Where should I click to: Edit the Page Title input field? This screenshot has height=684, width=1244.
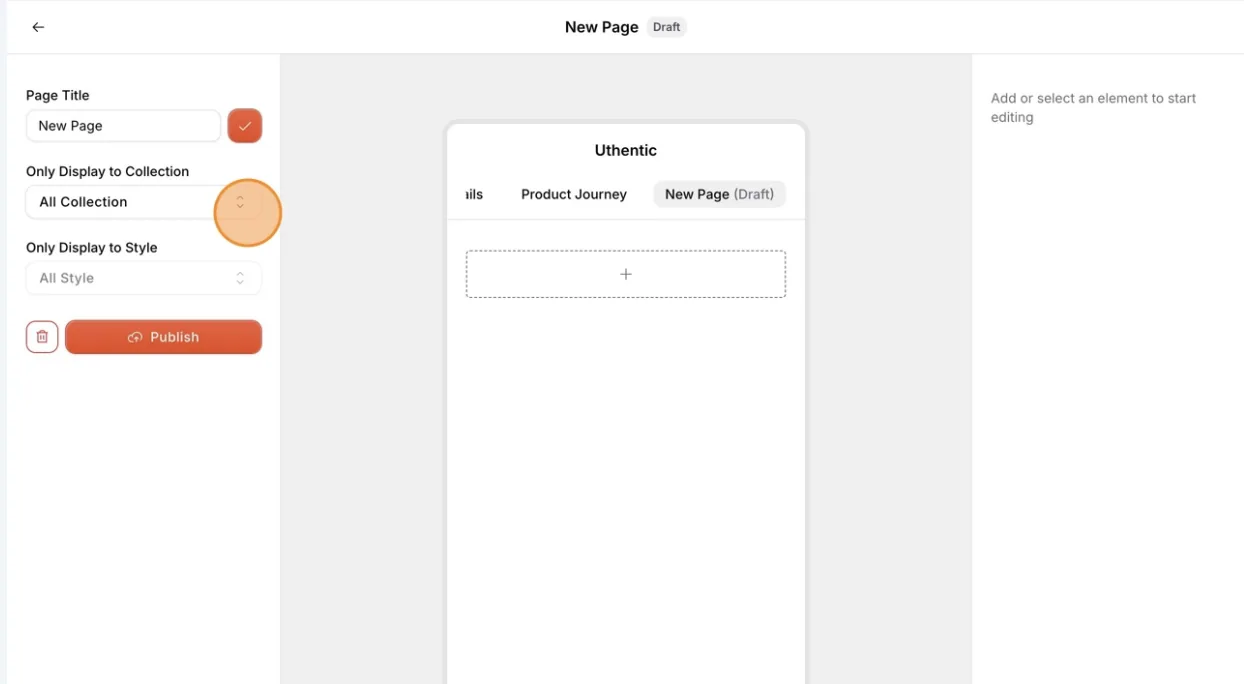click(x=123, y=126)
